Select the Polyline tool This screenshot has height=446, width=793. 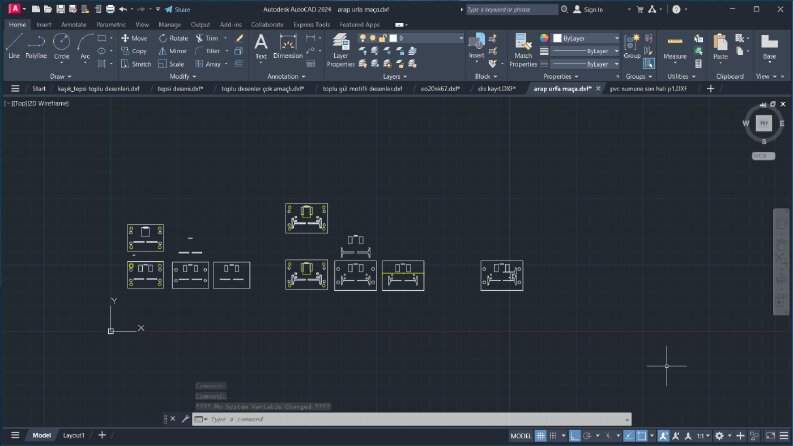coord(36,47)
